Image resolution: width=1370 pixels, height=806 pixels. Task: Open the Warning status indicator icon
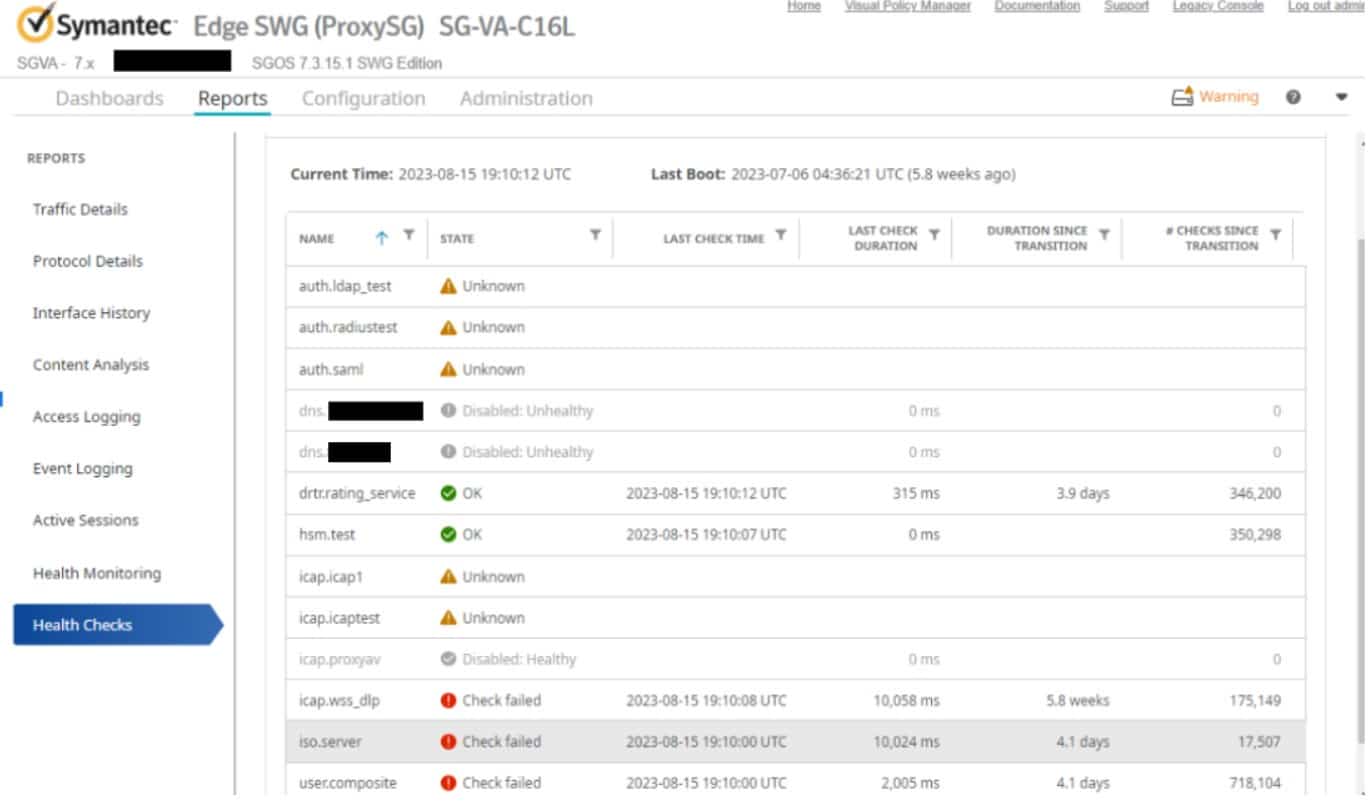[1182, 97]
